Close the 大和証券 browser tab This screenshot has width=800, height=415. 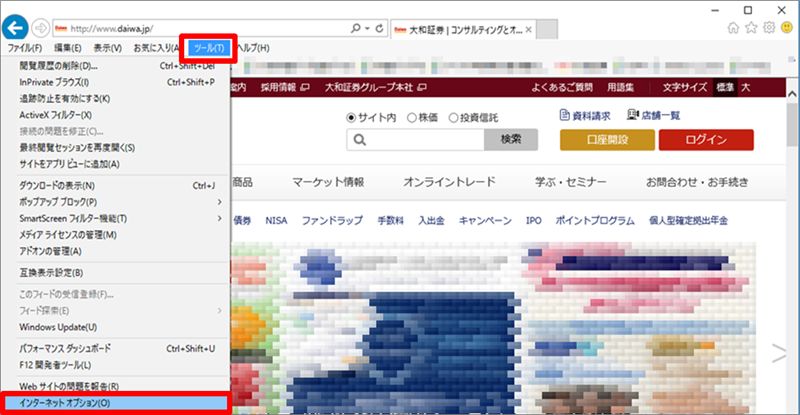529,30
